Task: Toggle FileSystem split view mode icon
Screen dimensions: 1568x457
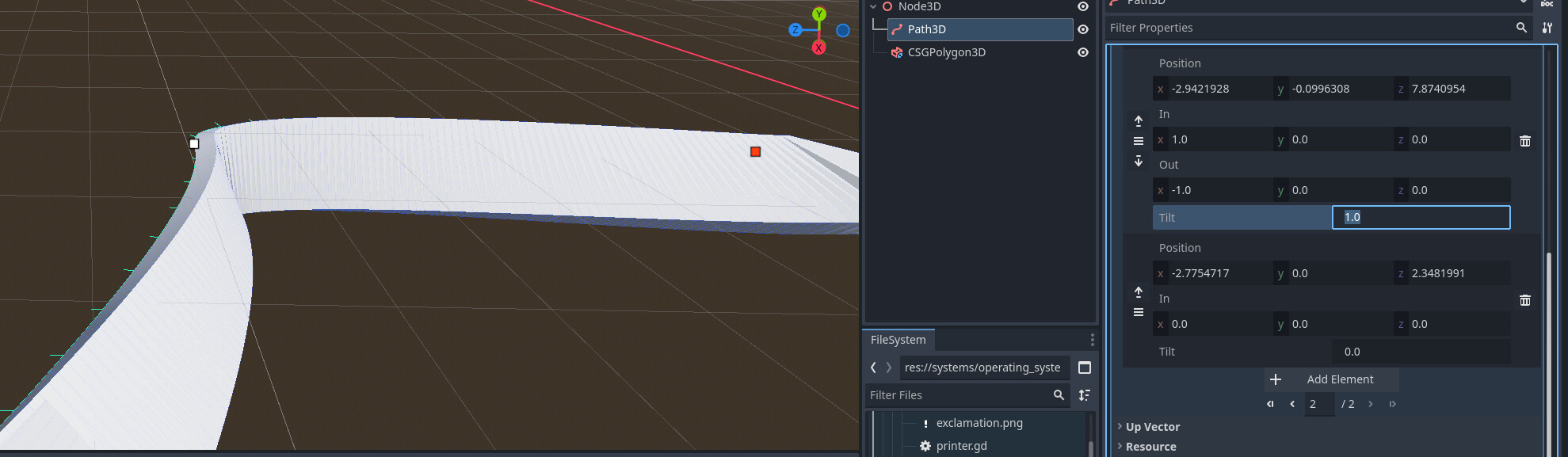Action: pyautogui.click(x=1085, y=368)
